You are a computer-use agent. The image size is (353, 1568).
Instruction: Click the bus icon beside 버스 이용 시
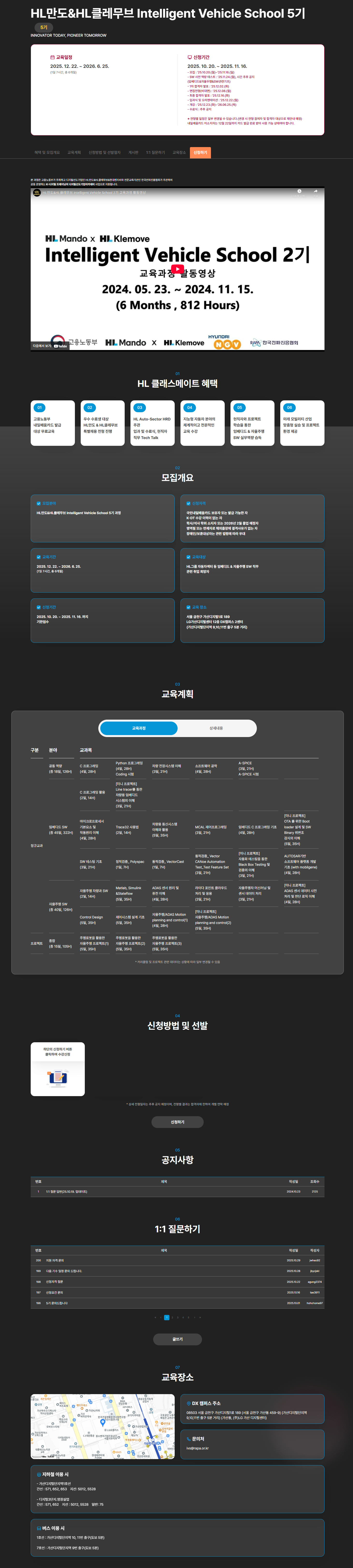click(x=39, y=1528)
